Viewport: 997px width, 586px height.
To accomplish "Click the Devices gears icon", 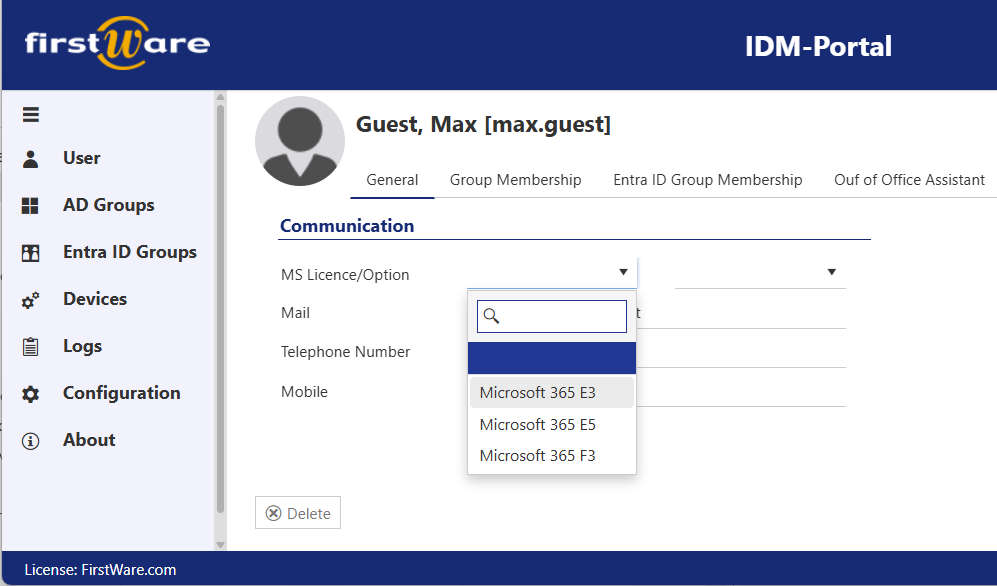I will coord(30,298).
